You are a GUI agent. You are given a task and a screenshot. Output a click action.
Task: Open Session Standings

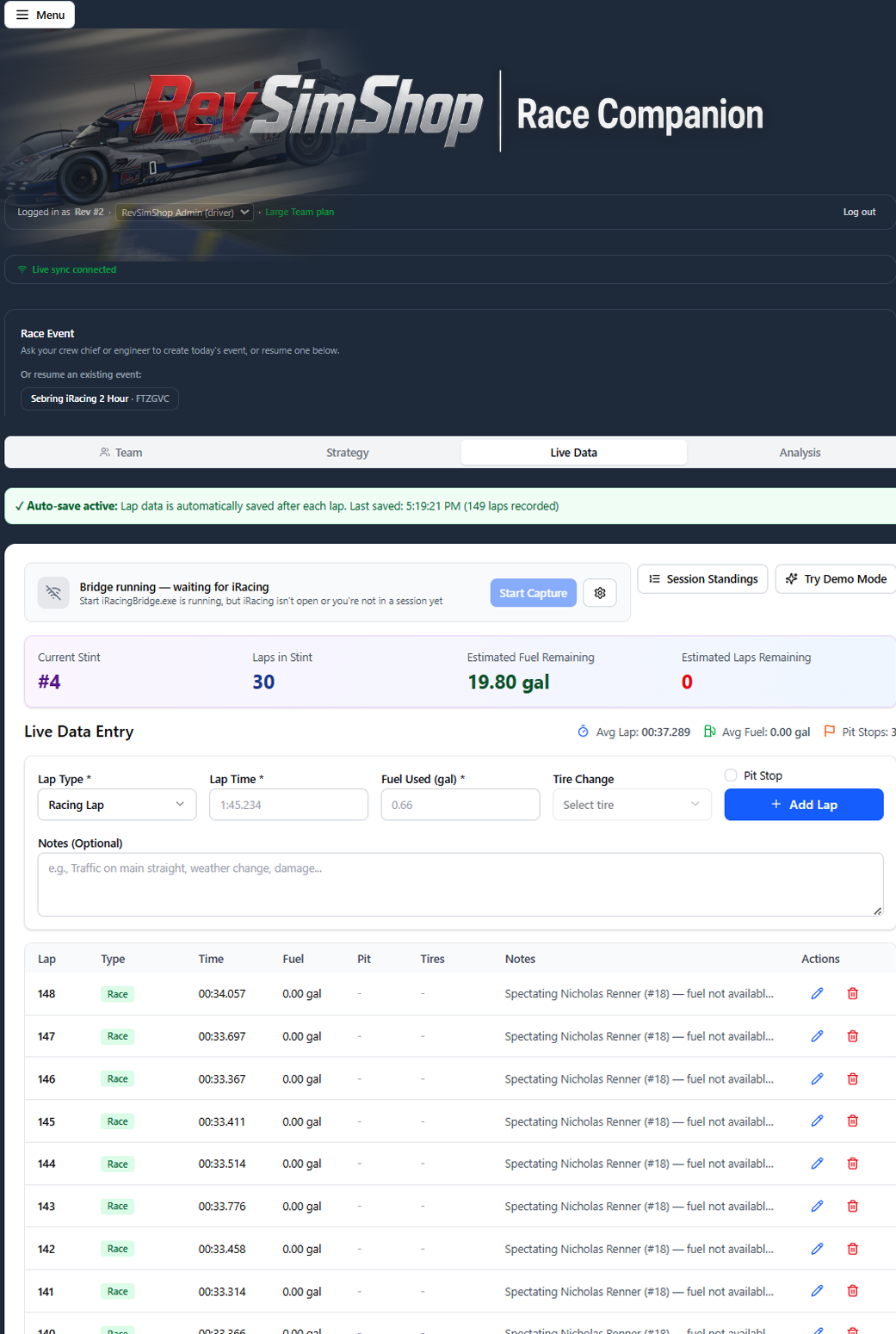[702, 579]
